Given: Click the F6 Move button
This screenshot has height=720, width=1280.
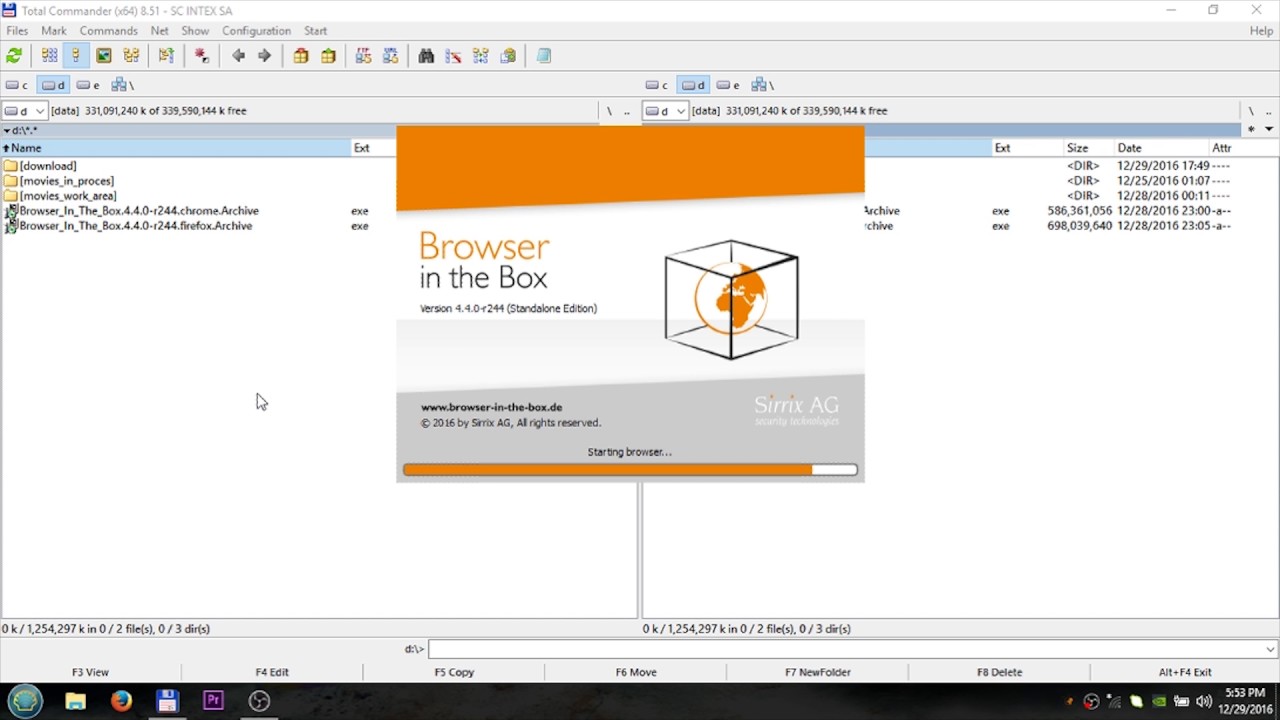Looking at the screenshot, I should point(636,672).
